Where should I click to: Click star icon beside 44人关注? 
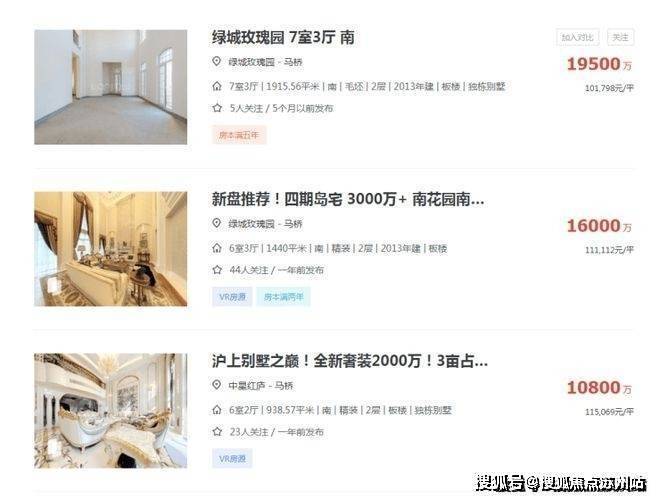click(x=217, y=270)
